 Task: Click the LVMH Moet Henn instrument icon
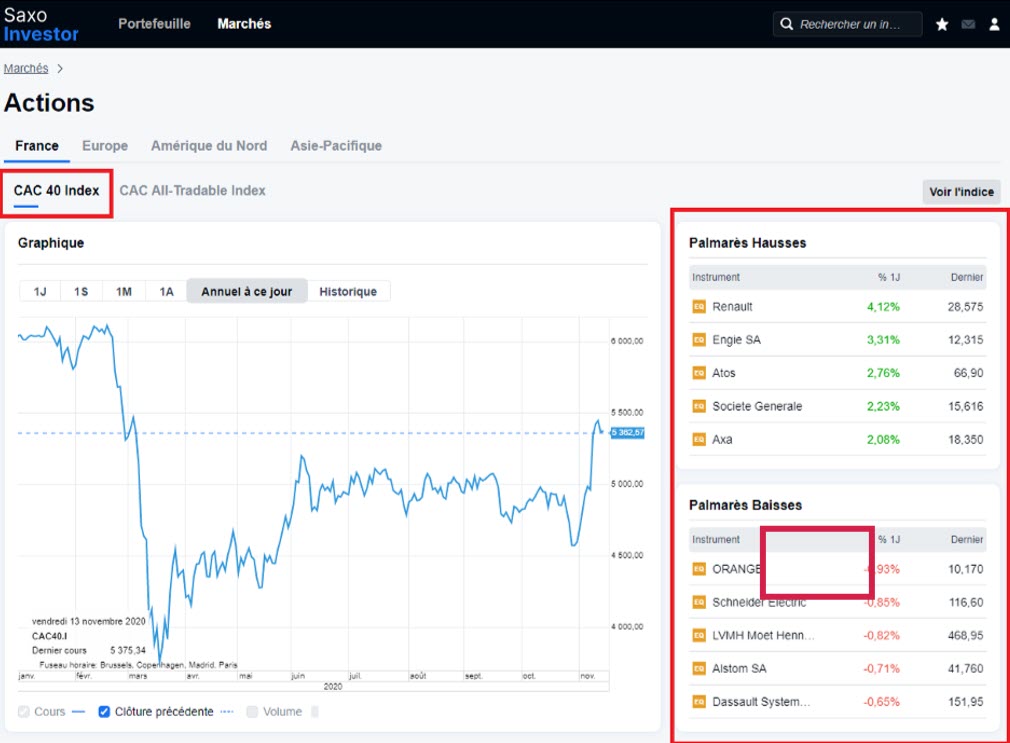699,635
